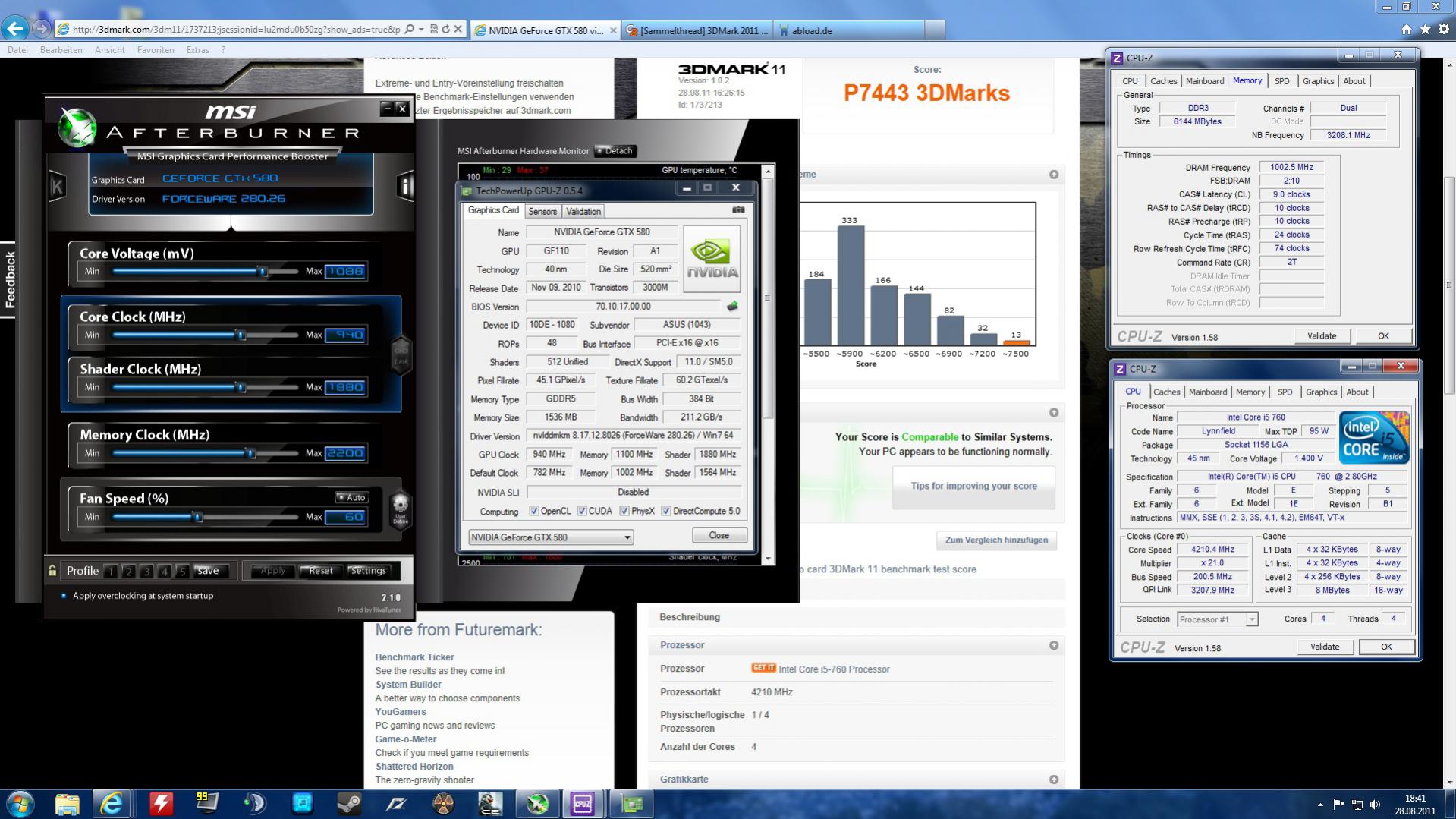
Task: Uncheck CUDA in GPU-Z
Action: [582, 511]
